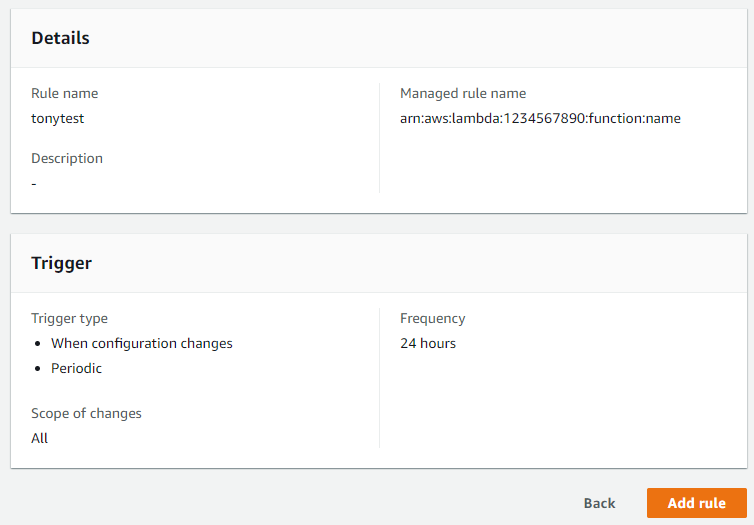
Task: Click the bullet beside Periodic
Action: [x=38, y=369]
